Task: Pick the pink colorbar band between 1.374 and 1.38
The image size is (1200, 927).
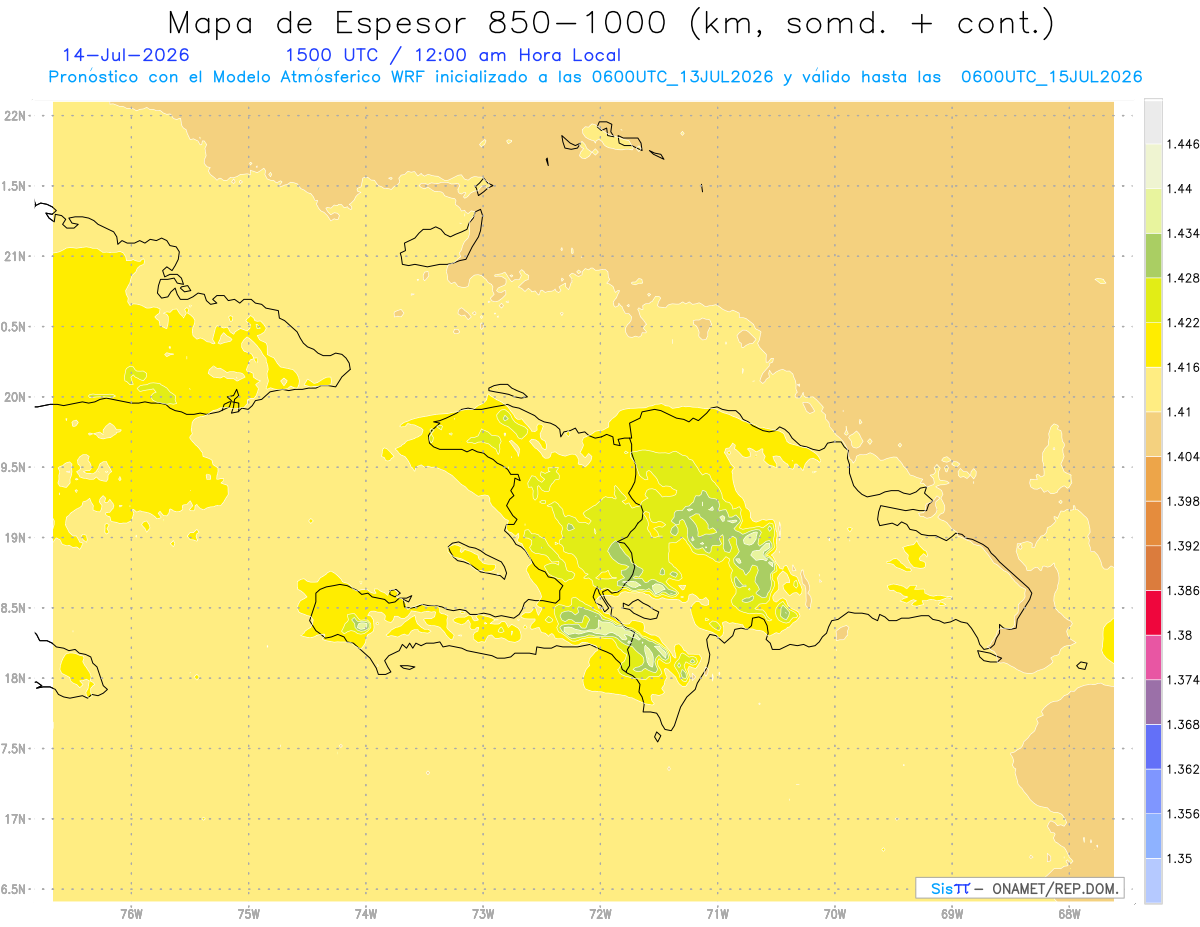Action: (x=1153, y=657)
